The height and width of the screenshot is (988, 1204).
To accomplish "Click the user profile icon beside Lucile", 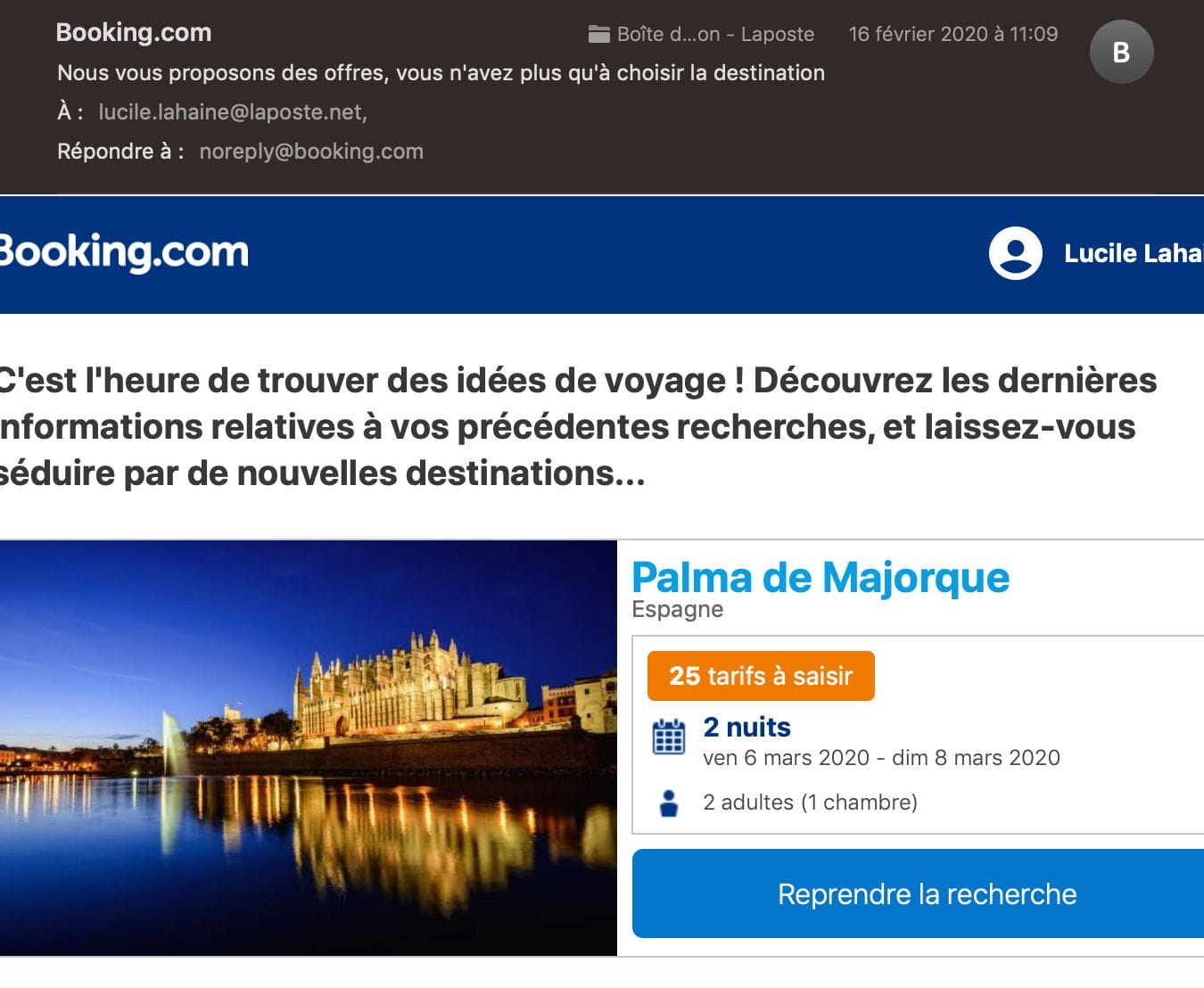I will point(1016,253).
